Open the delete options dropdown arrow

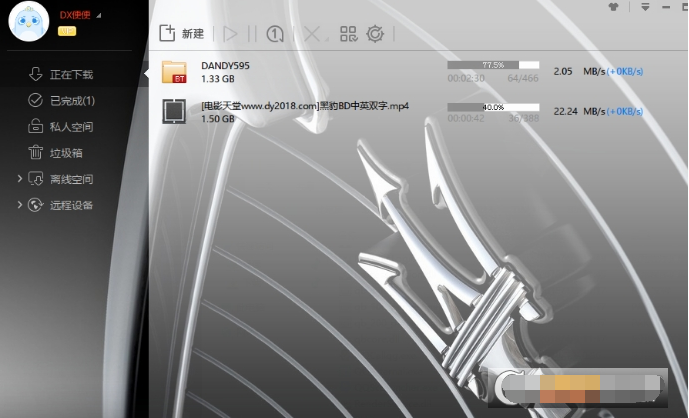coord(327,40)
